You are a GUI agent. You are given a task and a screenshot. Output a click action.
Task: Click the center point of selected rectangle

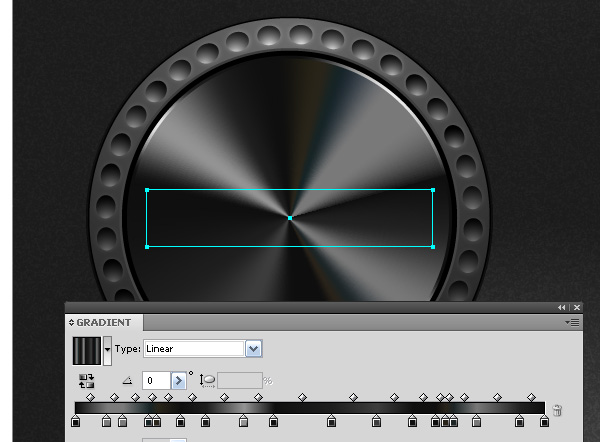click(x=290, y=218)
